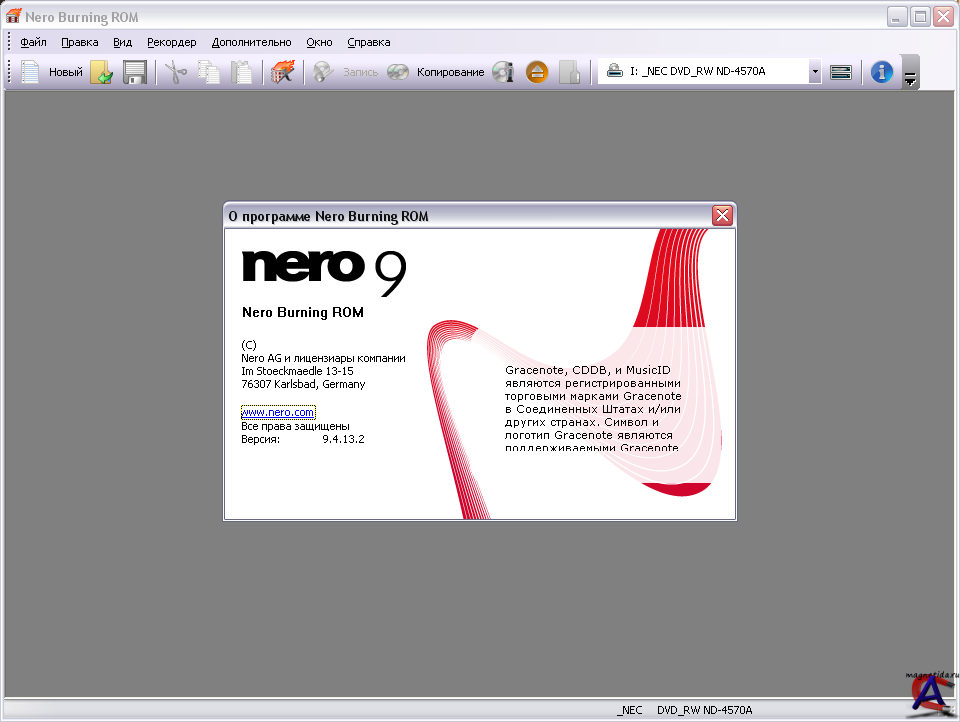Expand the toolbar options overflow arrow
This screenshot has height=722, width=960.
(910, 79)
